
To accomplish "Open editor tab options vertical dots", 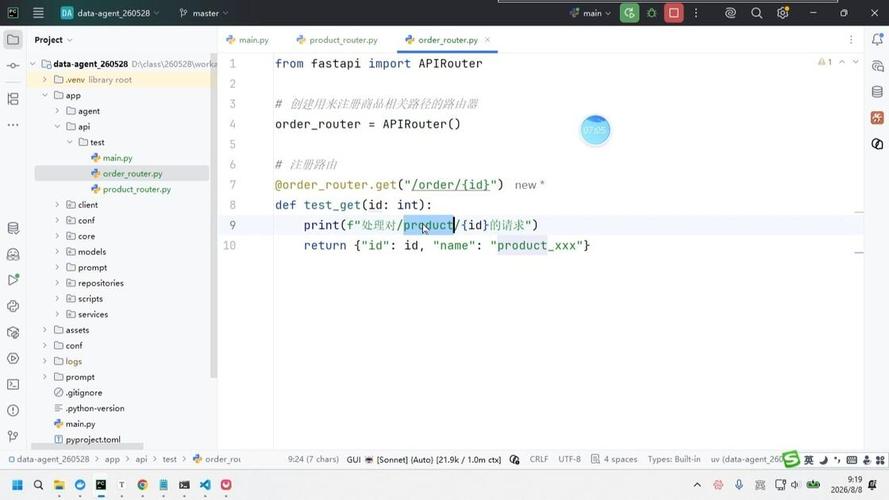I will click(x=851, y=40).
